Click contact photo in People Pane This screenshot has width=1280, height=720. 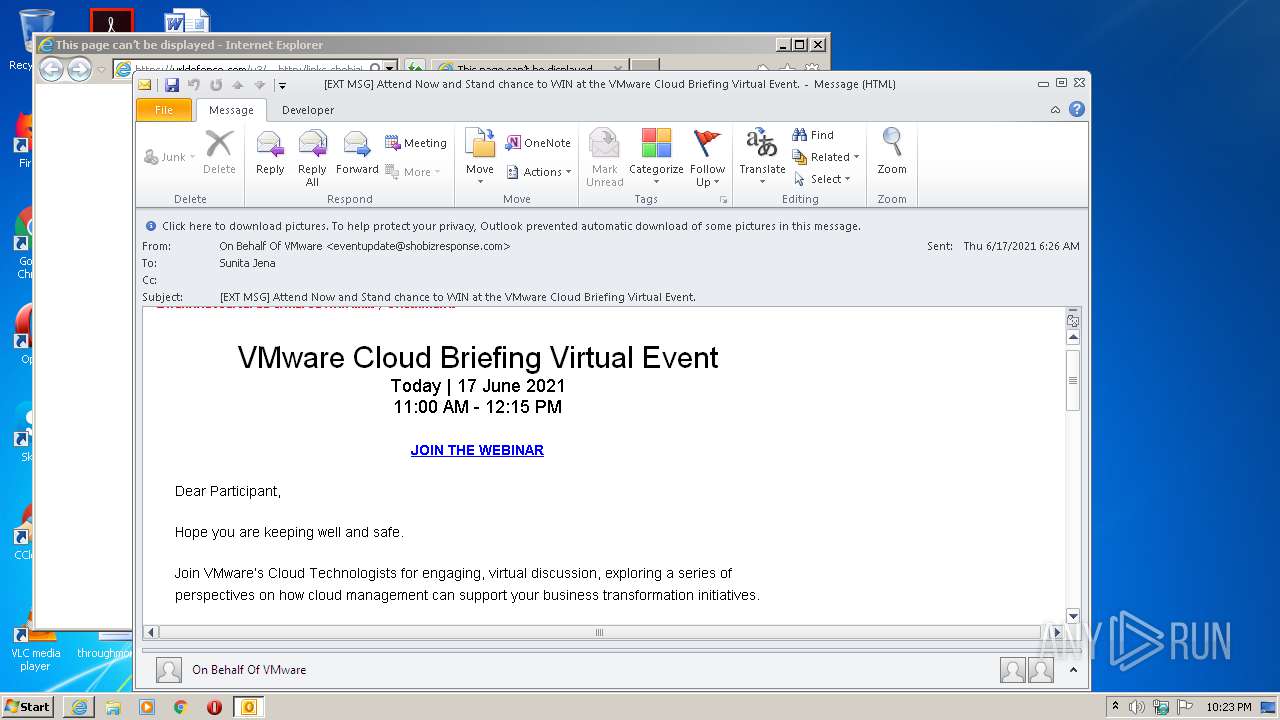pyautogui.click(x=169, y=670)
